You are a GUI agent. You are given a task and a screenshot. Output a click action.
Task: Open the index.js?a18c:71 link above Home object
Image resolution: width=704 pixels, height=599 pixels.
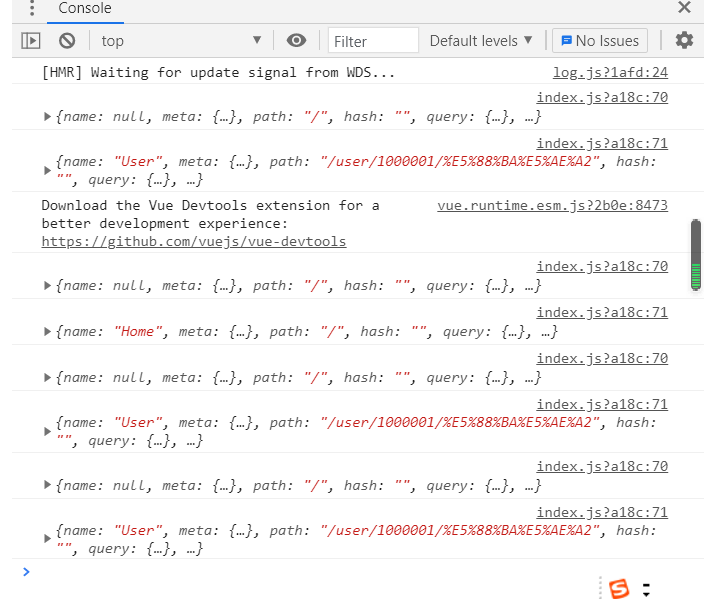[602, 312]
